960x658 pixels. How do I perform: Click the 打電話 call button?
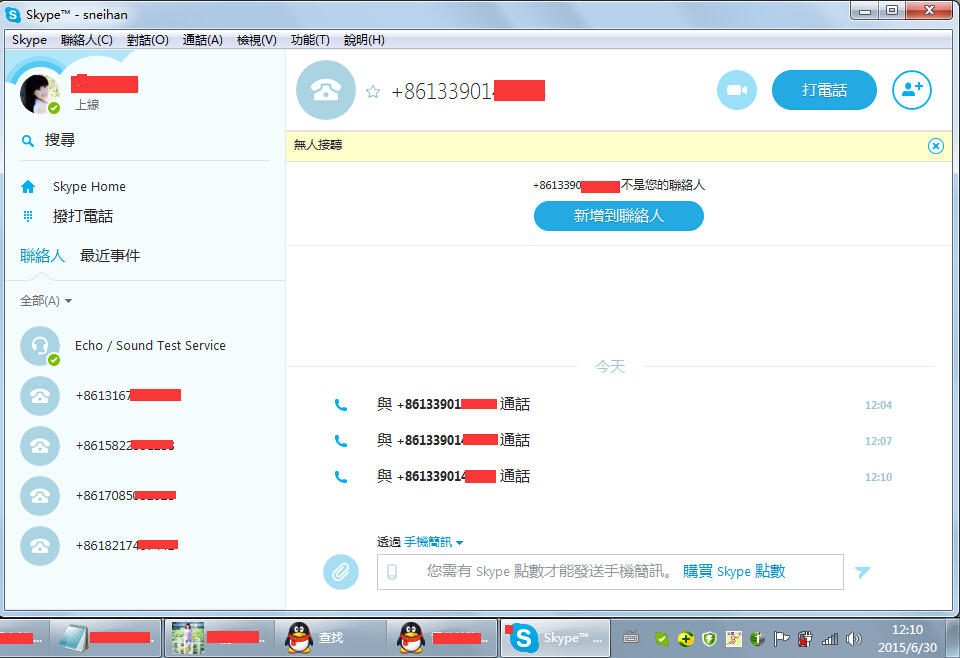(x=824, y=90)
